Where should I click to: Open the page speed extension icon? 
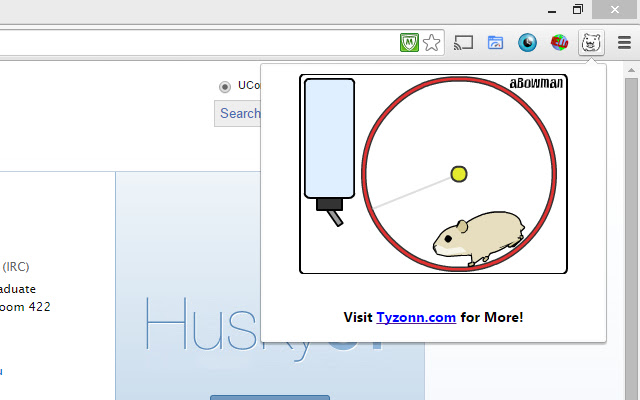point(495,42)
